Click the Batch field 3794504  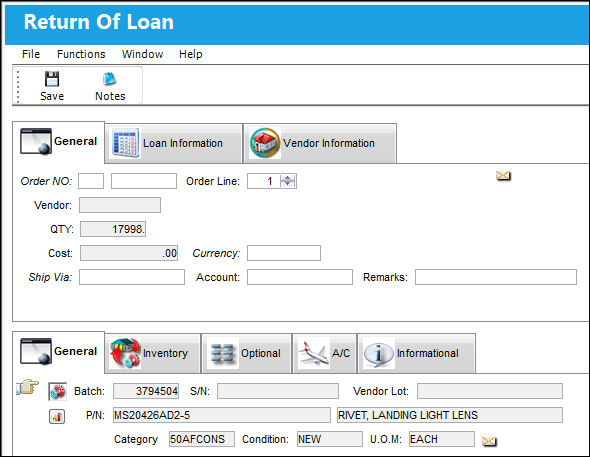click(146, 391)
